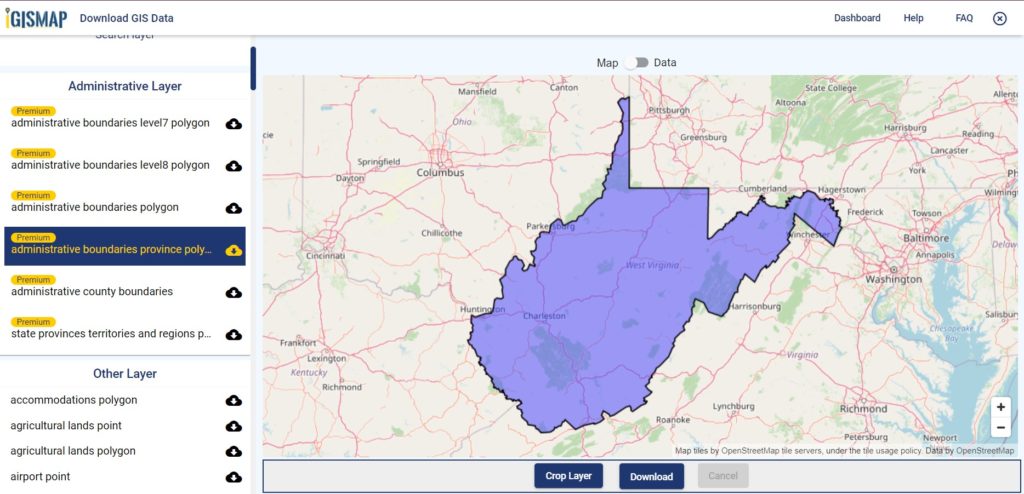Select administrative boundaries polygon layer row
Viewport: 1024px width, 494px height.
[125, 203]
